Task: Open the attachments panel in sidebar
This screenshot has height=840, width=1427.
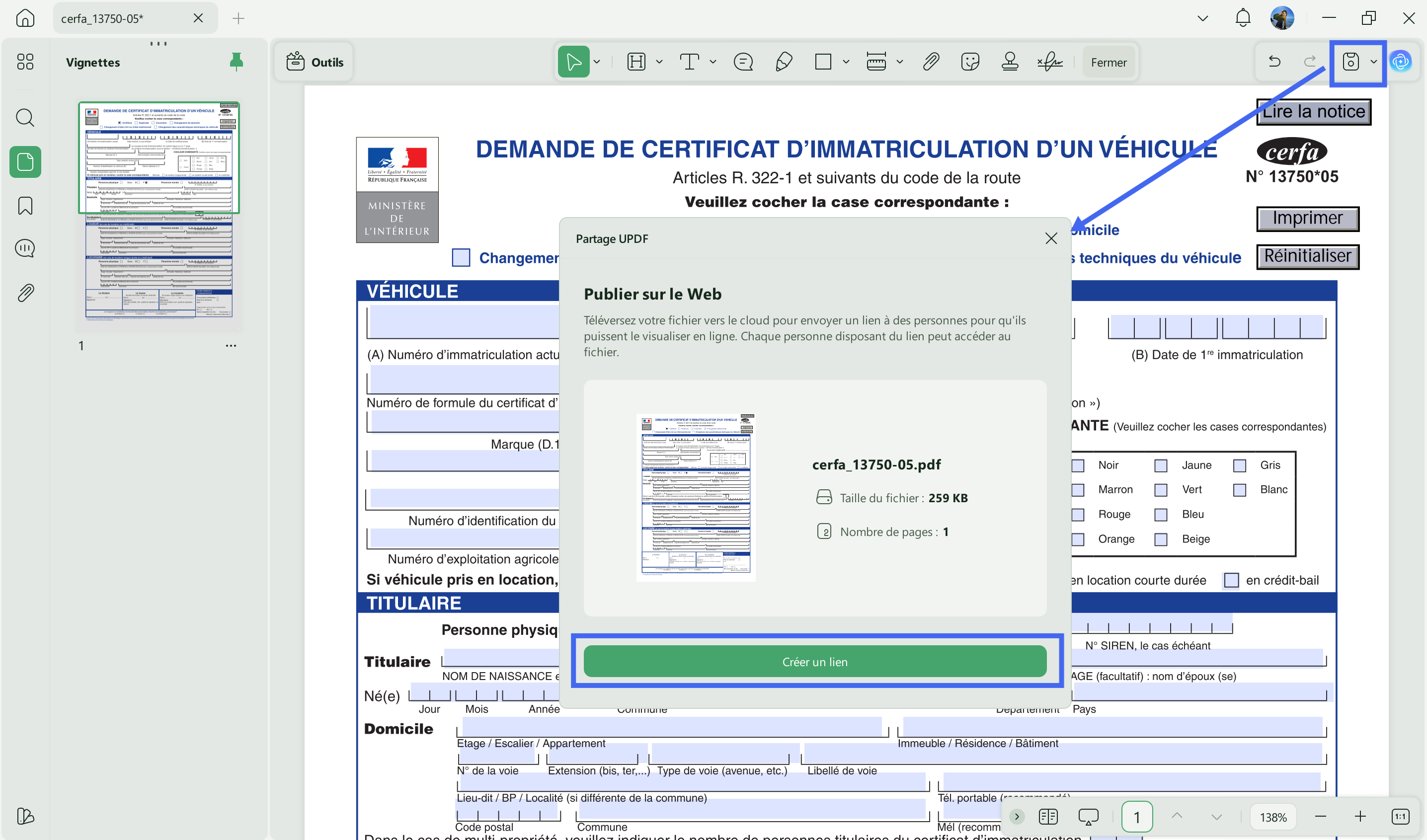Action: pos(25,293)
